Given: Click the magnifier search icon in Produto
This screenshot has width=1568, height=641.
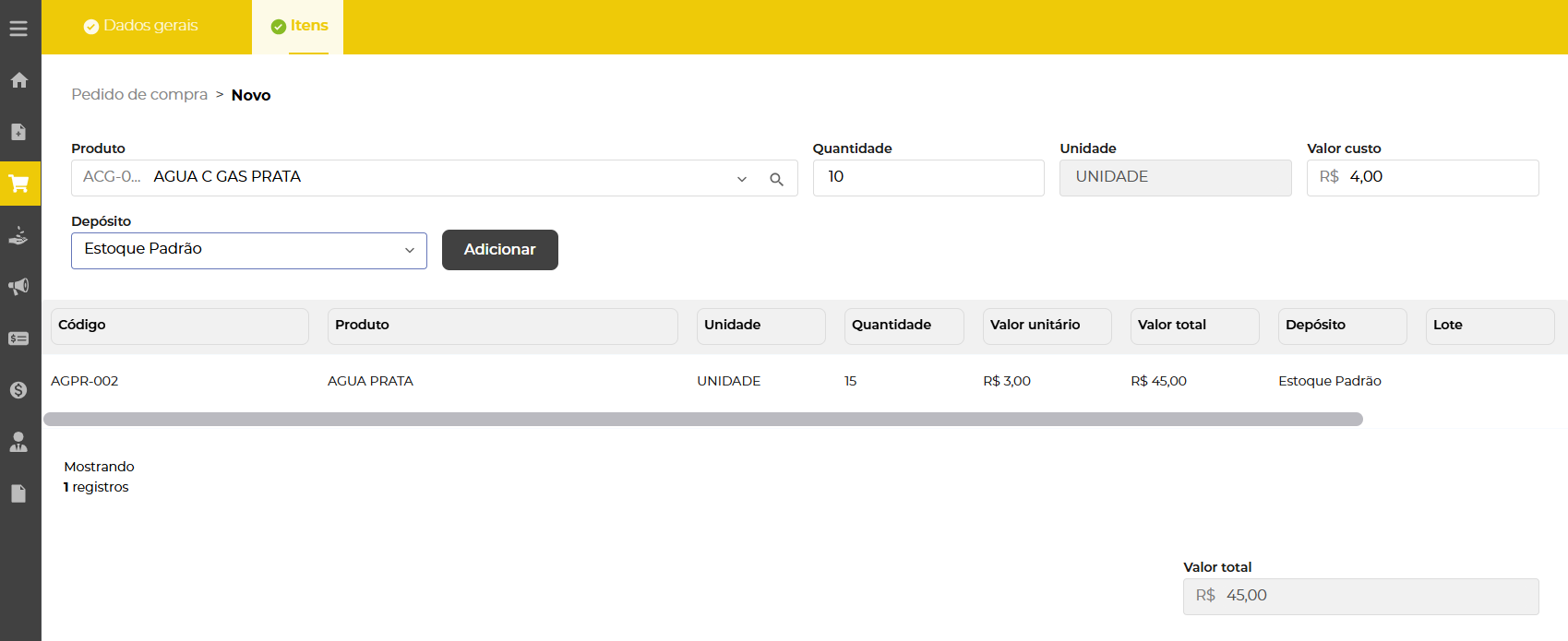Looking at the screenshot, I should [x=776, y=179].
